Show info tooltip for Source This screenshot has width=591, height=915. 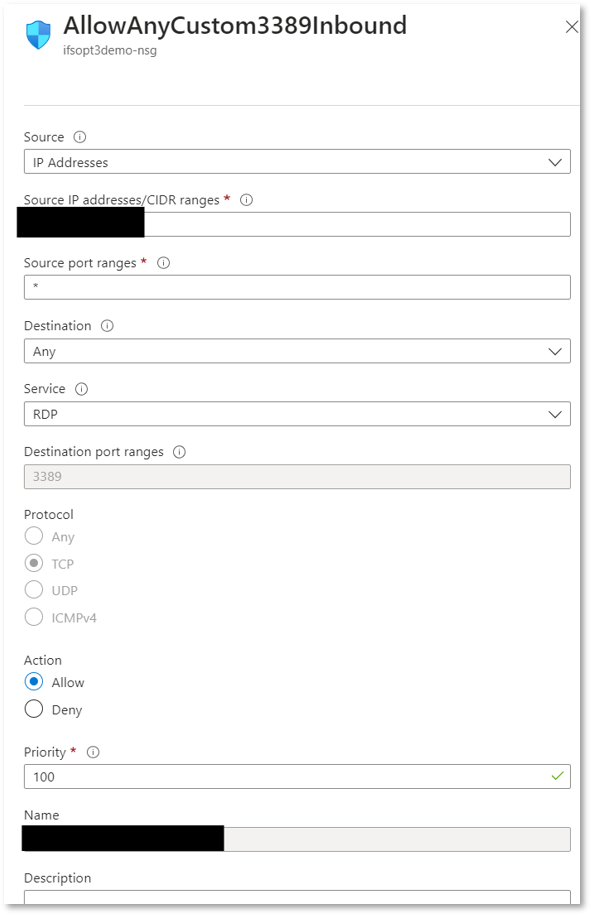point(79,137)
